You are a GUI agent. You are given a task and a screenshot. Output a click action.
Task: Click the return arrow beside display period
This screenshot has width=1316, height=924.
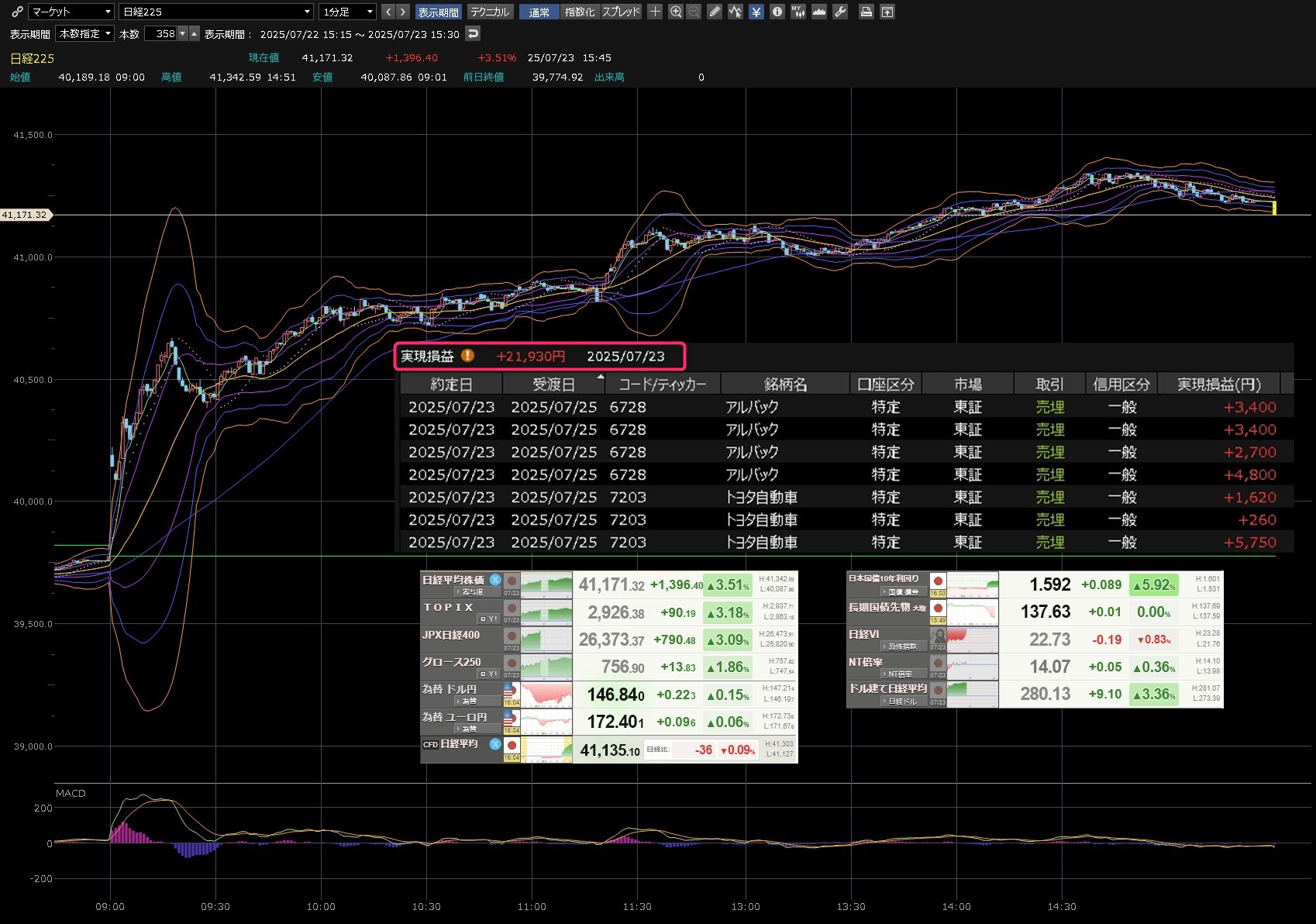(x=473, y=34)
